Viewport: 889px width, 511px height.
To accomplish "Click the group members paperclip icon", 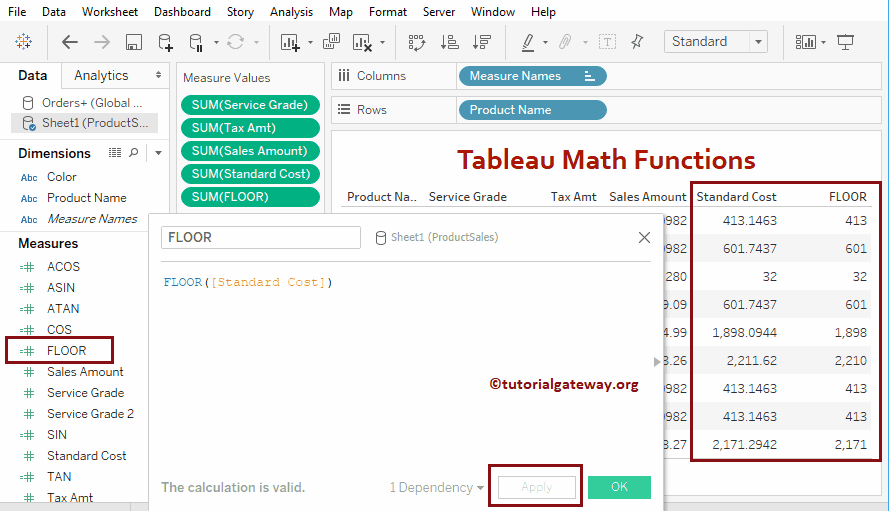I will coord(565,42).
